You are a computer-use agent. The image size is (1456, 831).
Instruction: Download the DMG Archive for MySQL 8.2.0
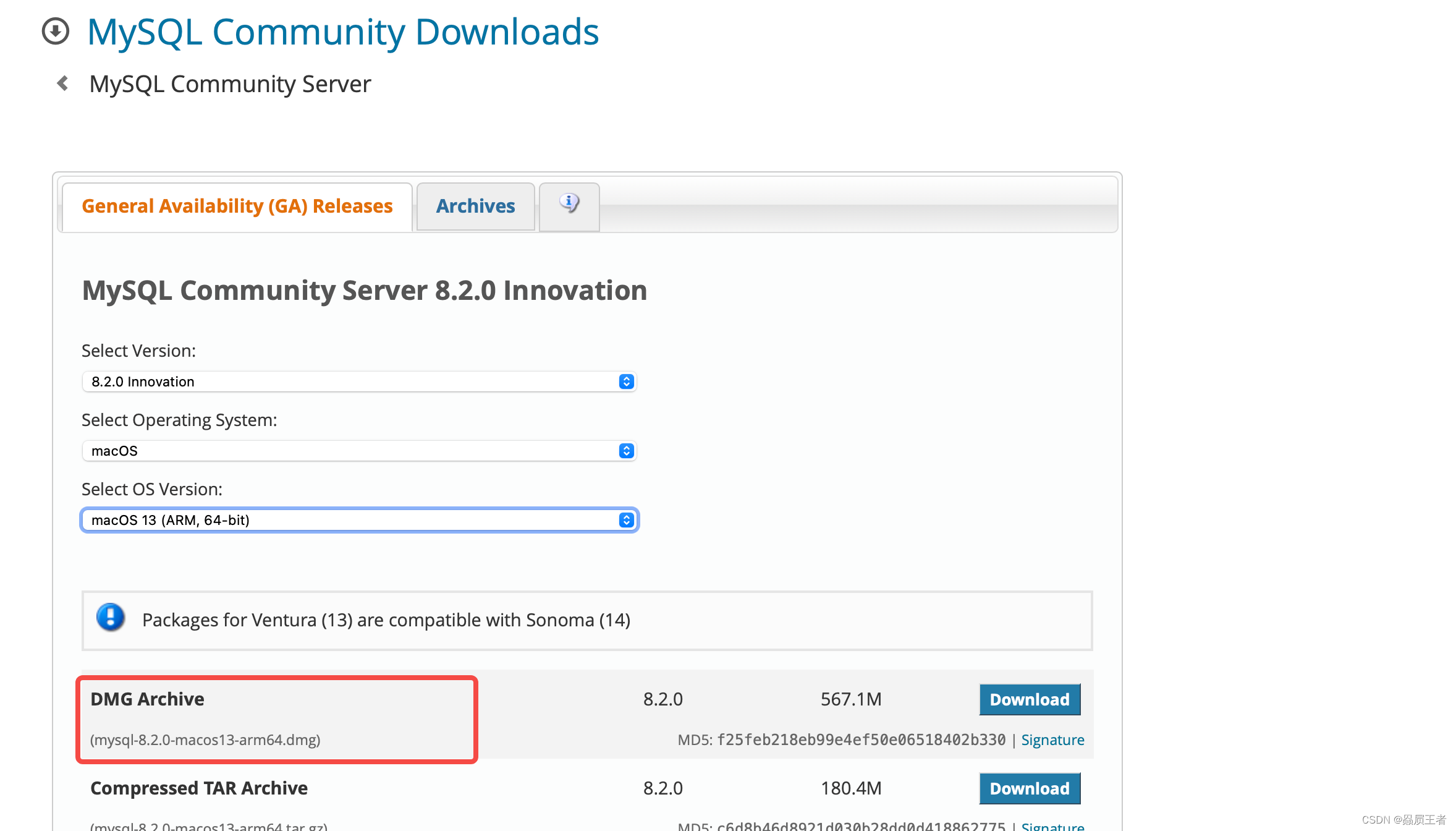click(1028, 698)
